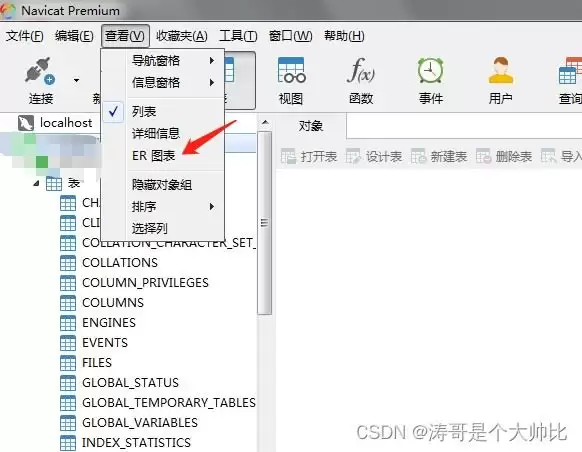Select INDEX_STATISTICS table name
This screenshot has width=582, height=452.
(x=136, y=443)
